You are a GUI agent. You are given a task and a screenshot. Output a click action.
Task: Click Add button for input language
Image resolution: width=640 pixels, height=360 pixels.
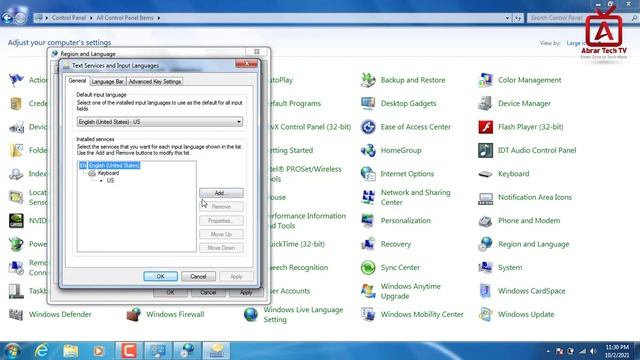(x=221, y=193)
